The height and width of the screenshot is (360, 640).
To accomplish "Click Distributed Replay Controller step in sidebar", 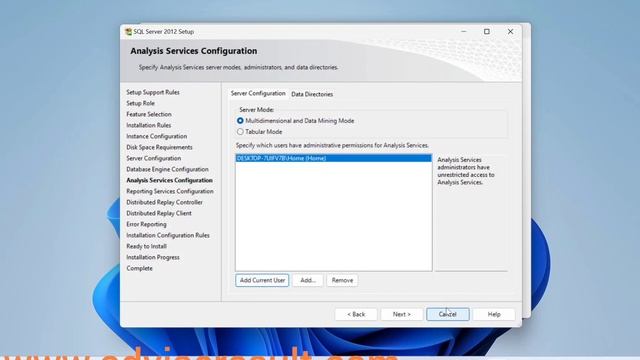I will [164, 202].
